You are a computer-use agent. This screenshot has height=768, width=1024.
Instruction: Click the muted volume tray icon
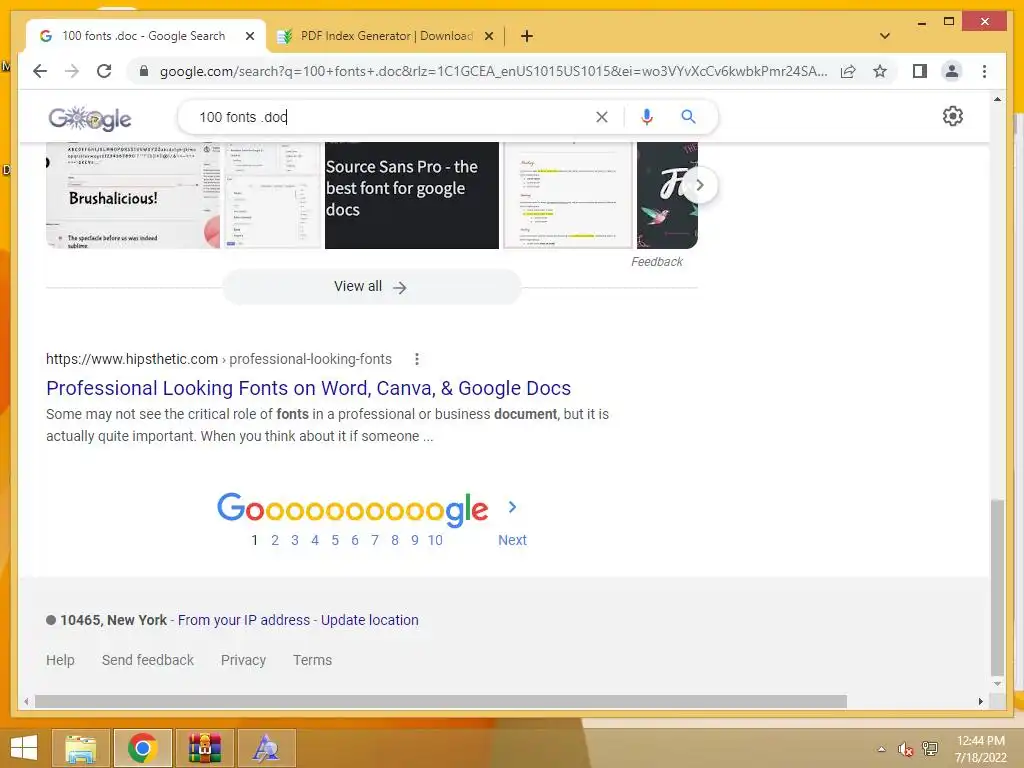904,749
